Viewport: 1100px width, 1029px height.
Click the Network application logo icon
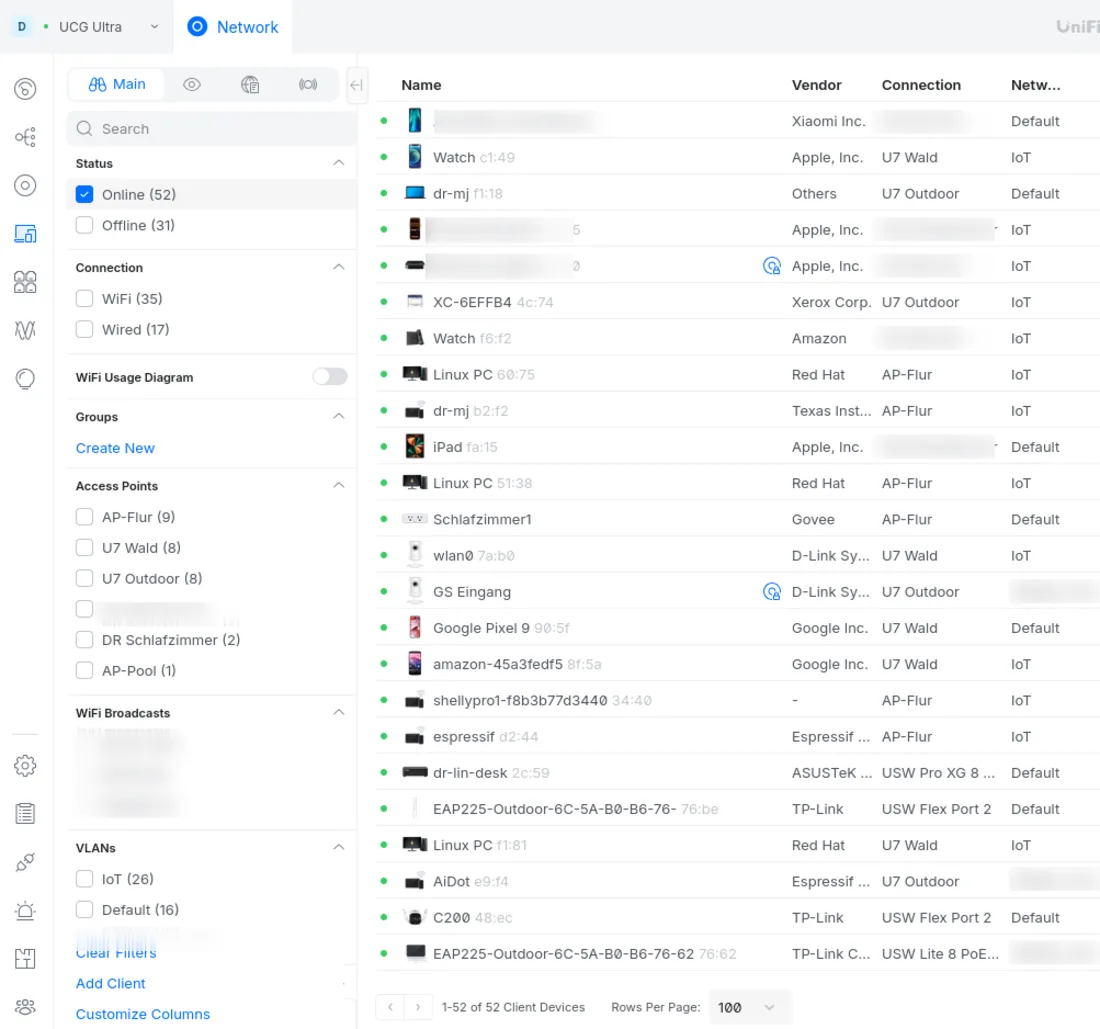(197, 27)
